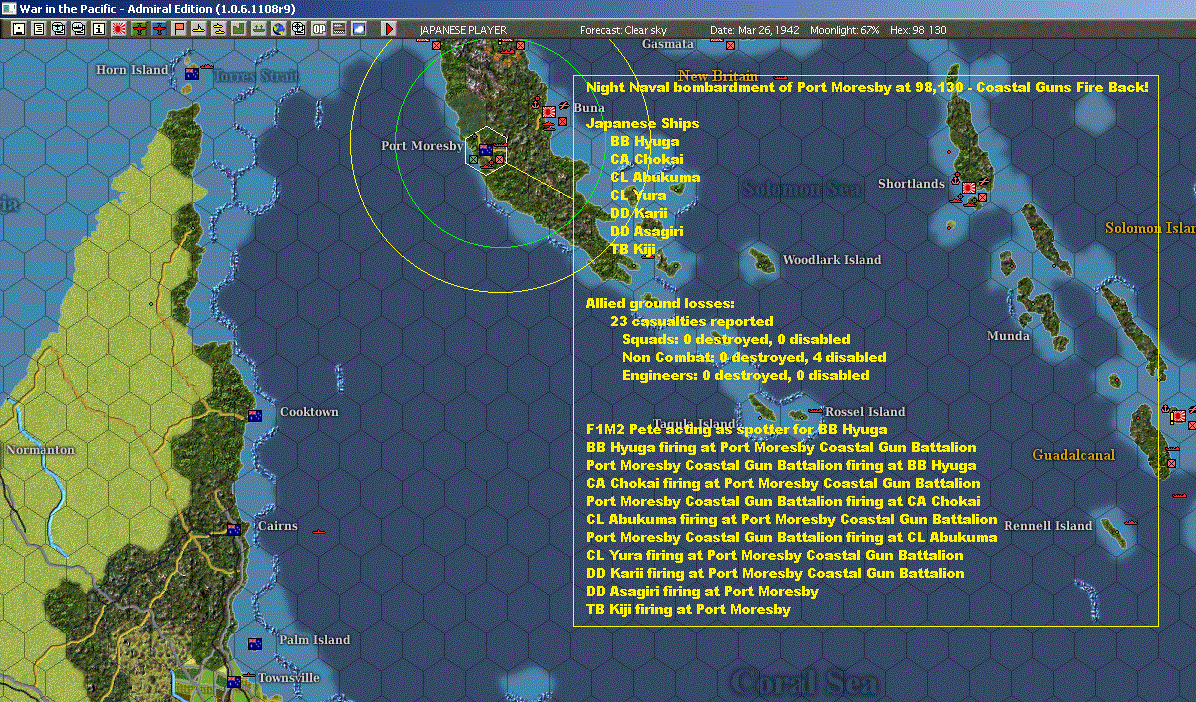The image size is (1196, 702).
Task: Click the second ship list toolbar icon
Action: point(79,29)
